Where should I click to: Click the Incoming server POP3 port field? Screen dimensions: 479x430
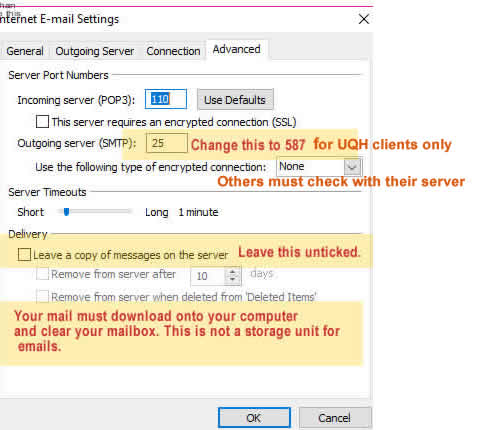tap(166, 99)
